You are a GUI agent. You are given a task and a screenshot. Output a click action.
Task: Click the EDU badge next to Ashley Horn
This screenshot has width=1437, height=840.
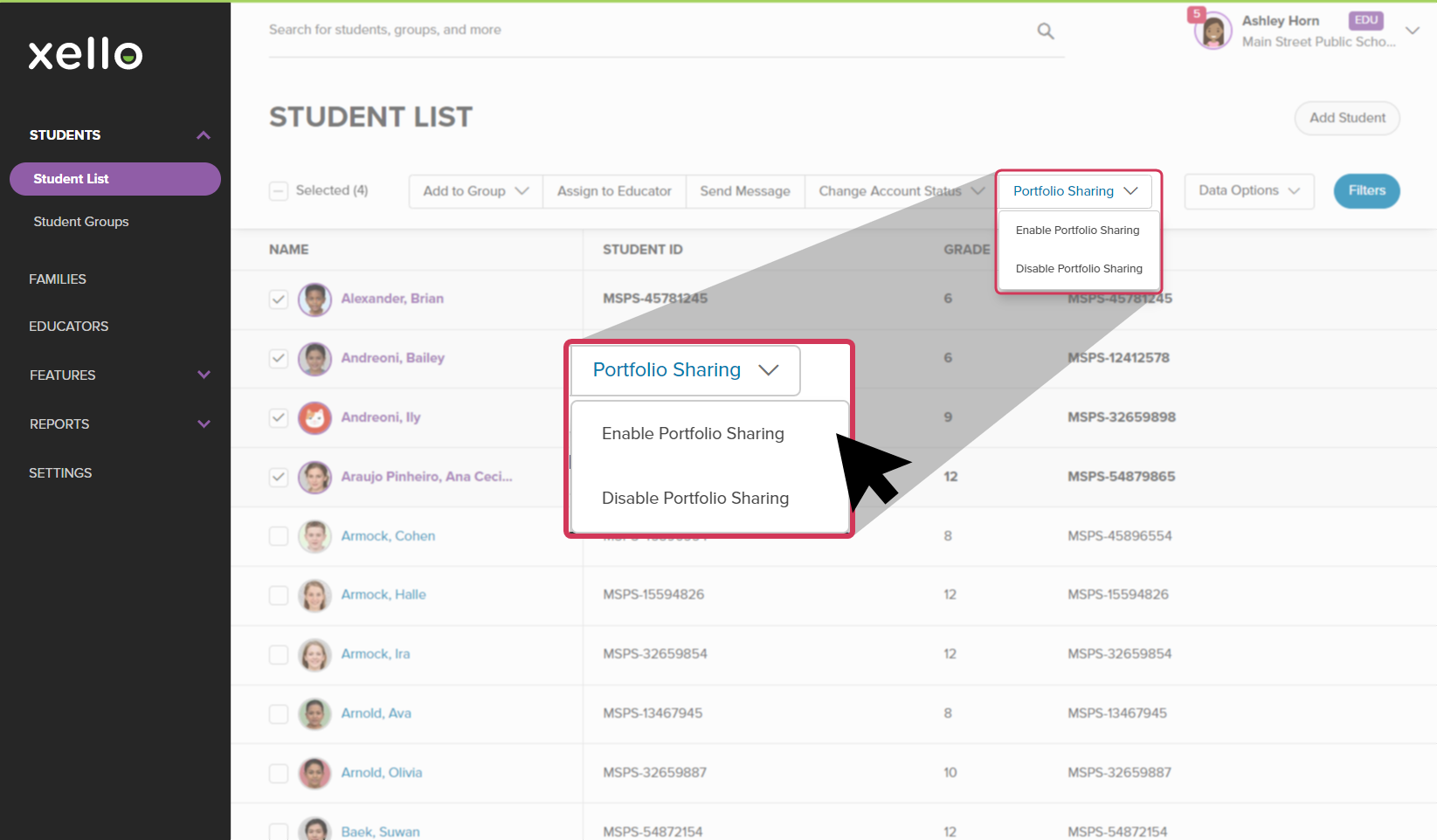click(x=1365, y=19)
